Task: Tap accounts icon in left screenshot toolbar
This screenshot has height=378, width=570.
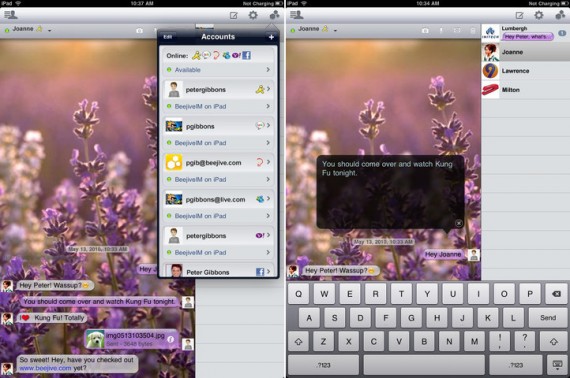Action: (x=274, y=15)
